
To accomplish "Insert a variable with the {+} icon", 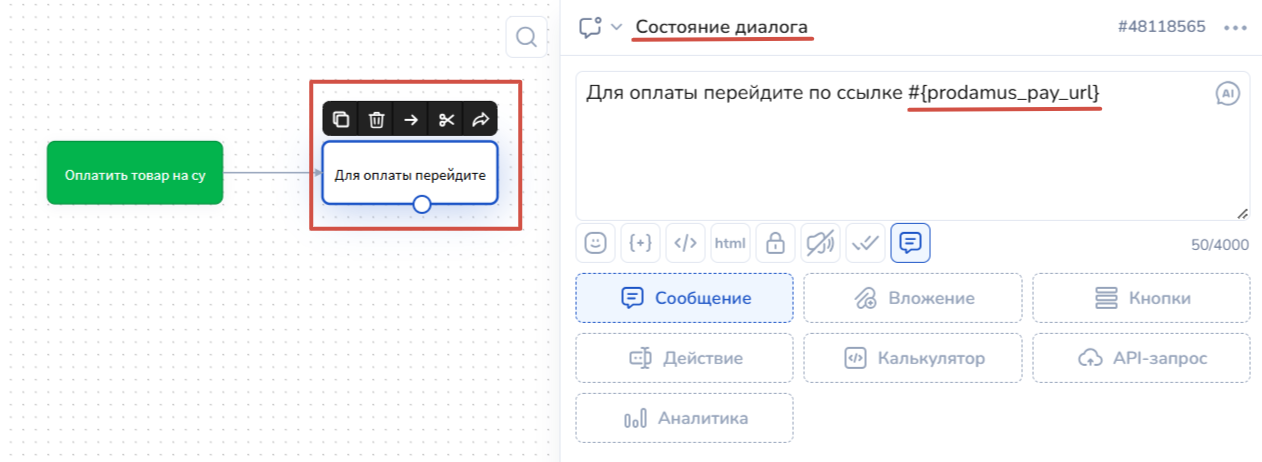I will coord(640,242).
